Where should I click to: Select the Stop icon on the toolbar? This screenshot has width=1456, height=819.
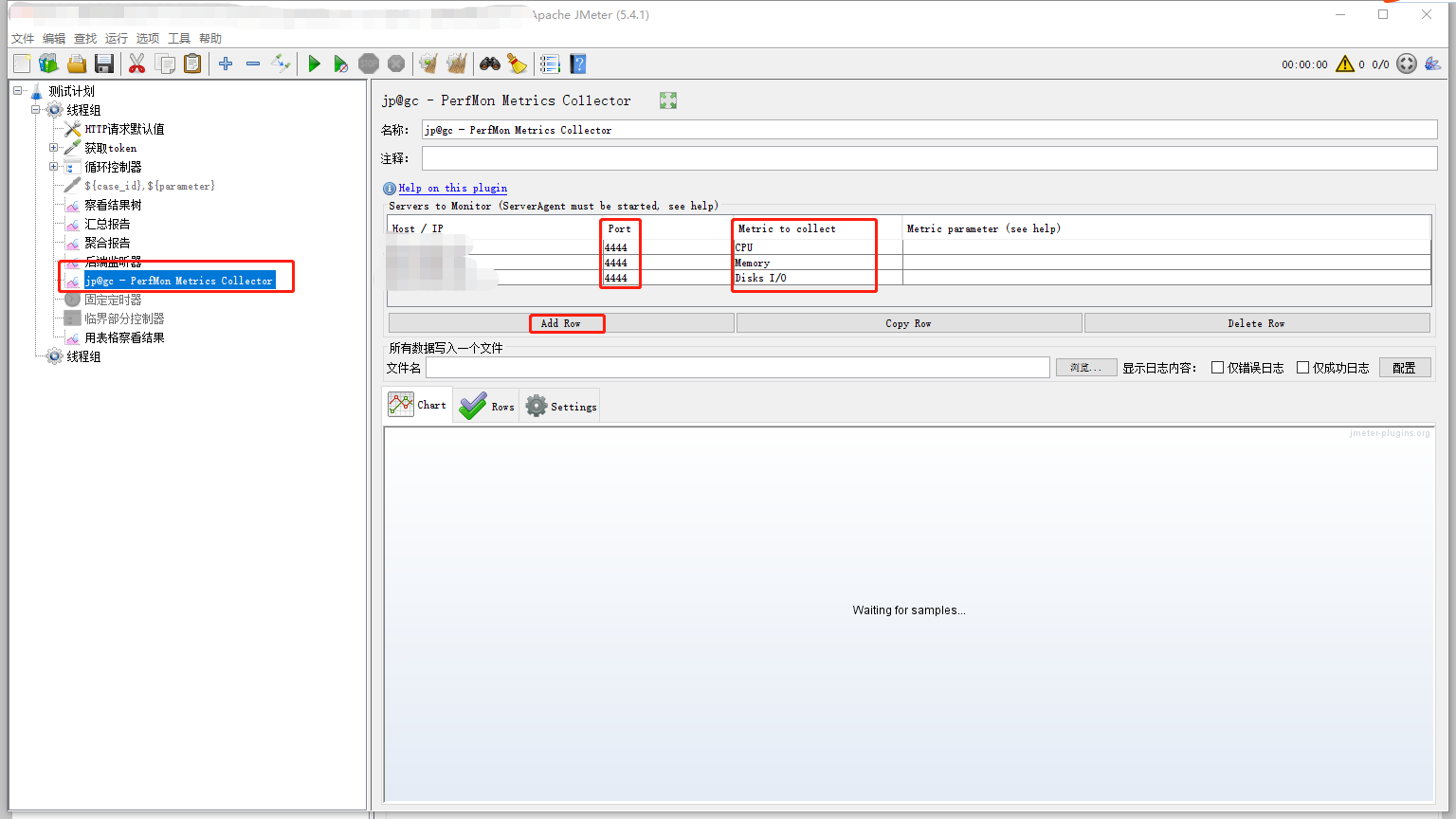369,64
